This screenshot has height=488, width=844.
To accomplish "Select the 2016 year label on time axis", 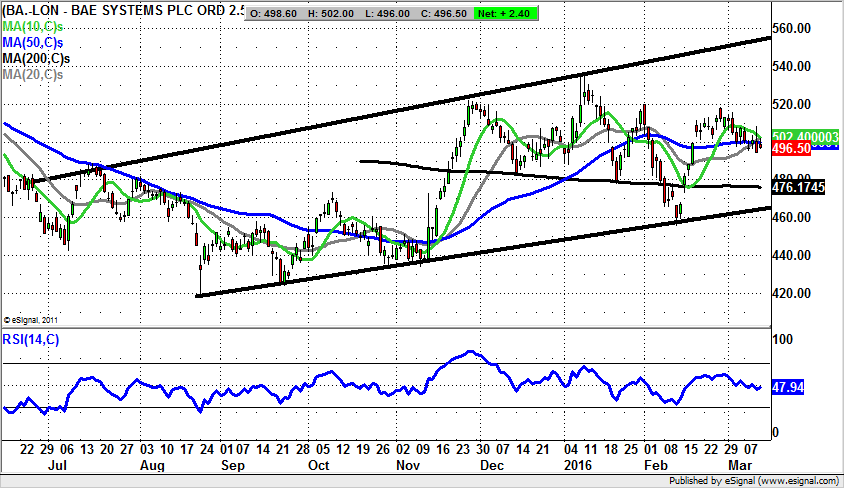I will 579,467.
